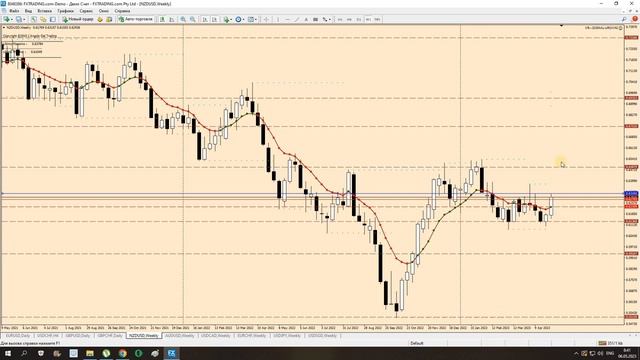Expand the Indicators dropdown arrow

(x=231, y=19)
